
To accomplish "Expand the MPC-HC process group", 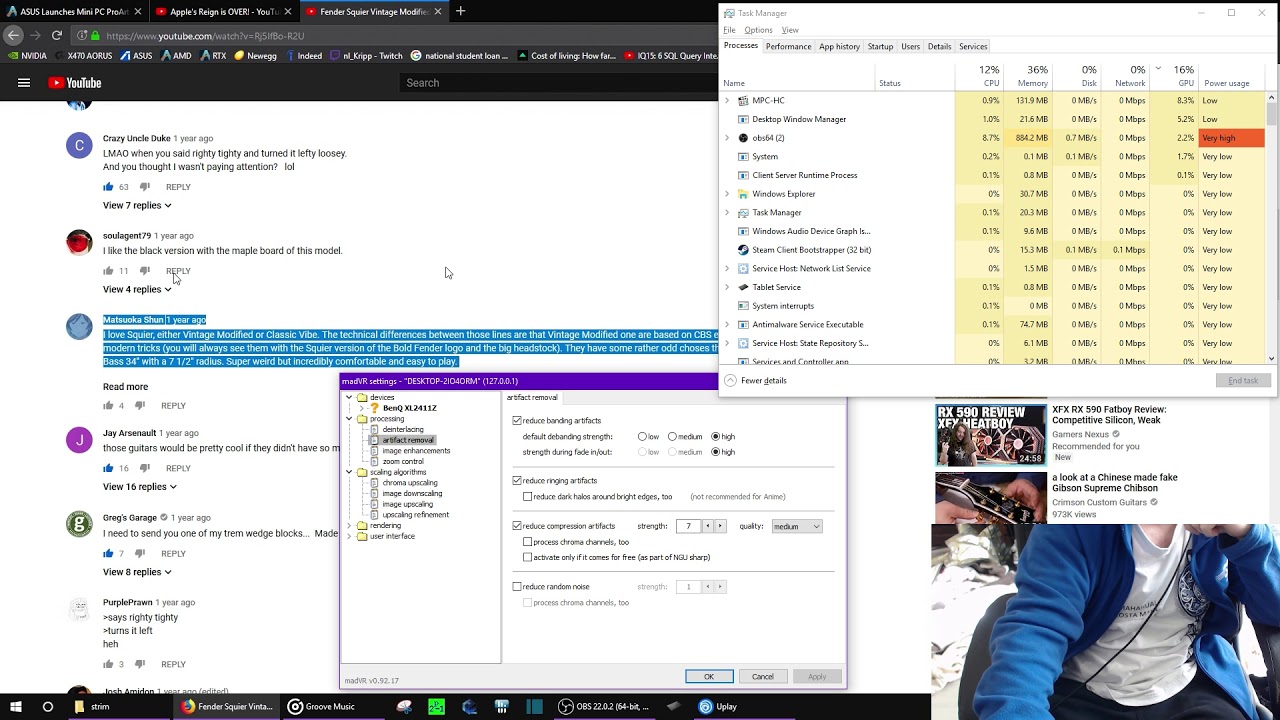I will click(727, 100).
